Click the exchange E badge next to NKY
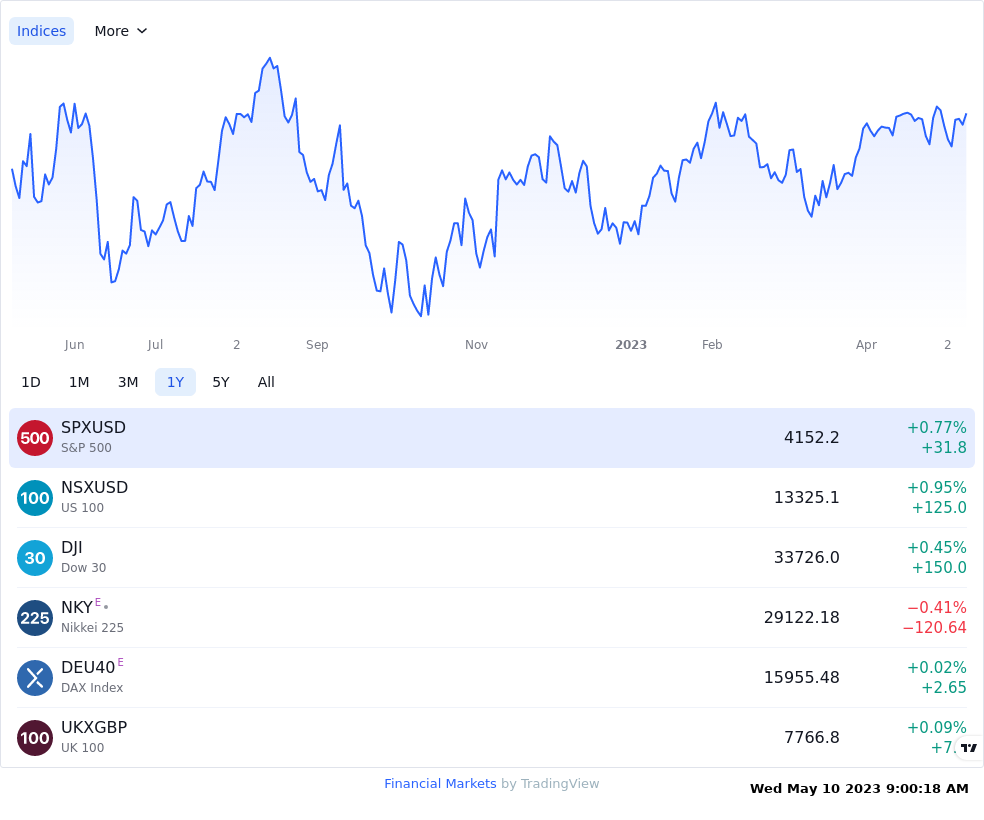 pyautogui.click(x=98, y=602)
